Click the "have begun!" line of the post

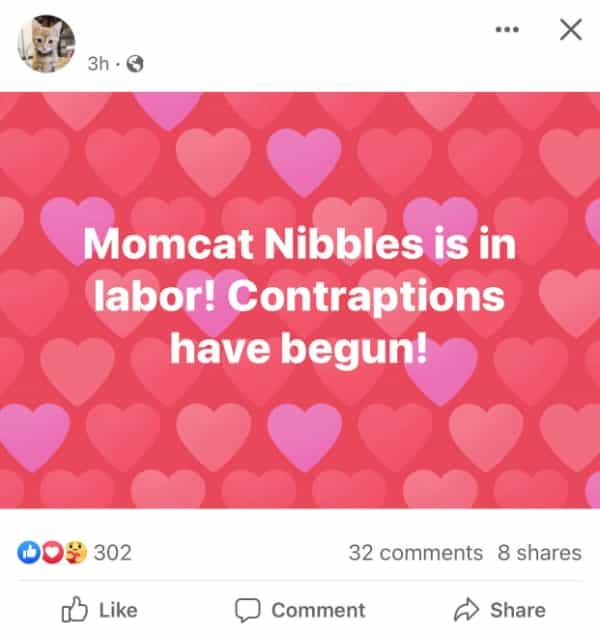click(300, 350)
